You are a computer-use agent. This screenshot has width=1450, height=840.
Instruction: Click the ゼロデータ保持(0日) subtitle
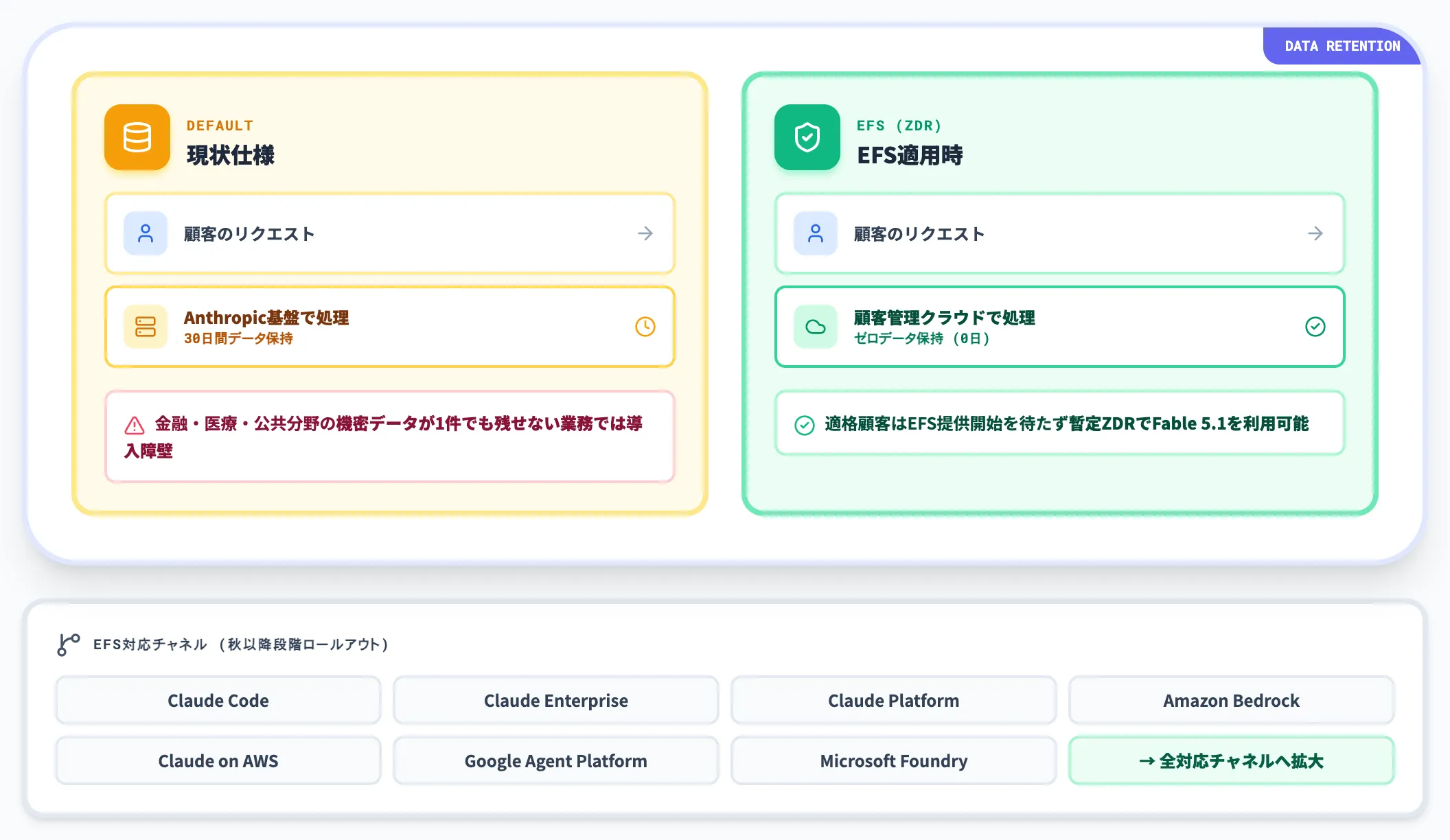coord(922,338)
